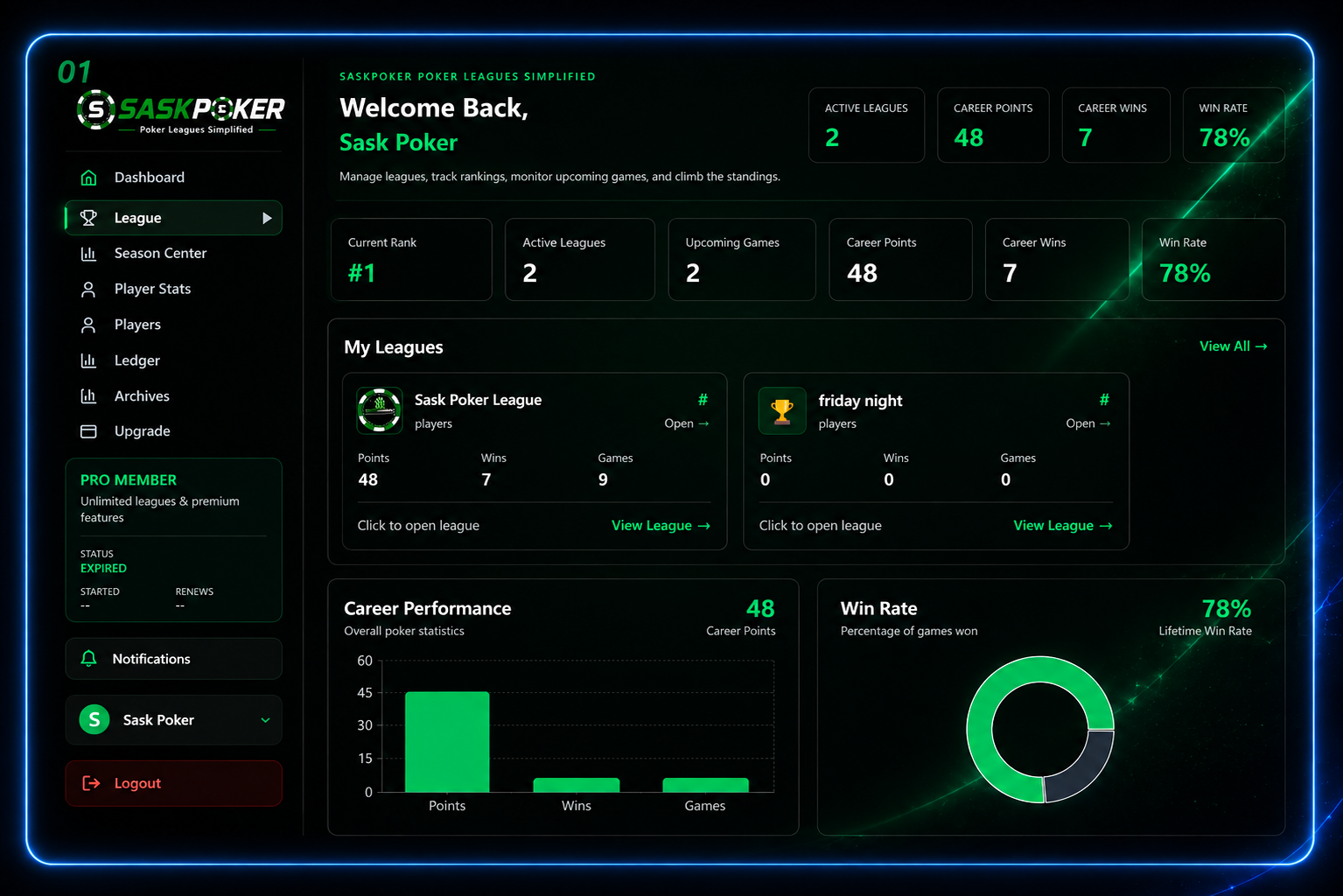
Task: Click the Notifications button
Action: click(x=173, y=659)
